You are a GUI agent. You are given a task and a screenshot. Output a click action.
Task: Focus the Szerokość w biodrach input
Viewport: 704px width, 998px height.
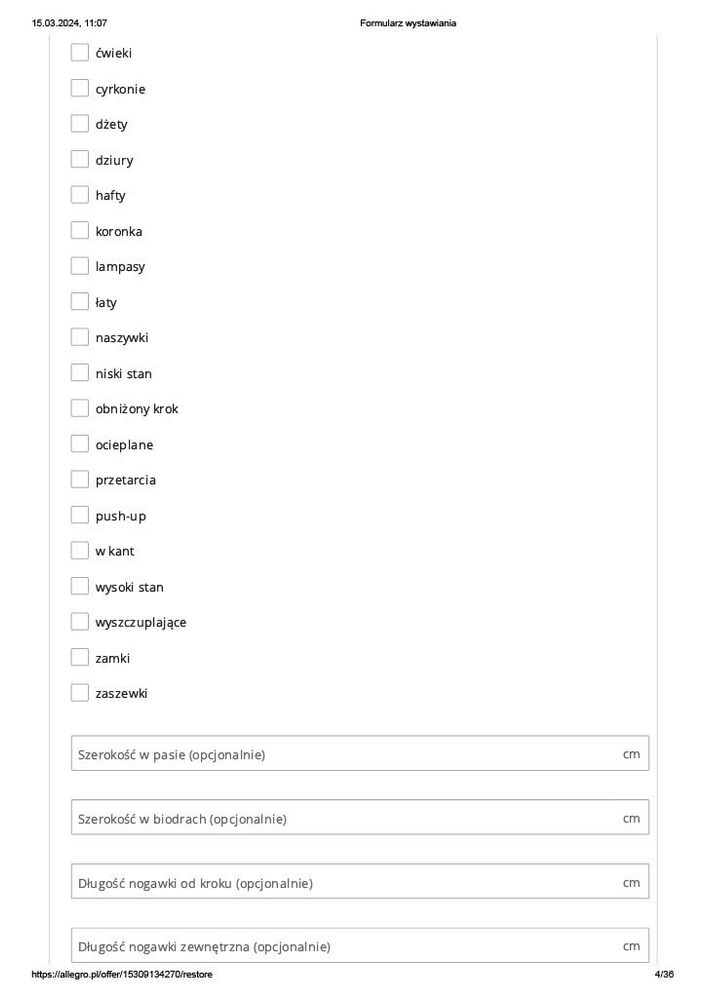345,818
